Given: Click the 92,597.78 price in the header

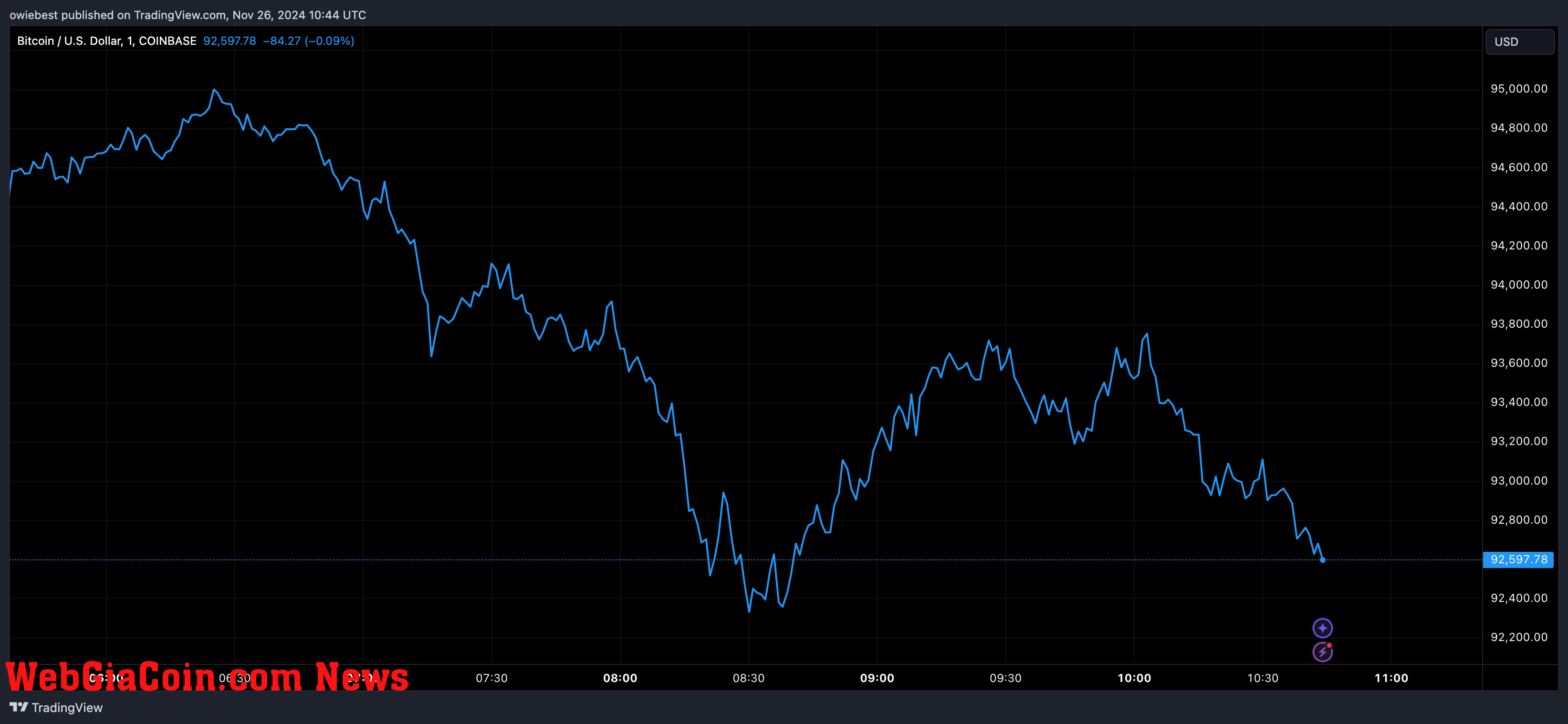Looking at the screenshot, I should tap(230, 41).
